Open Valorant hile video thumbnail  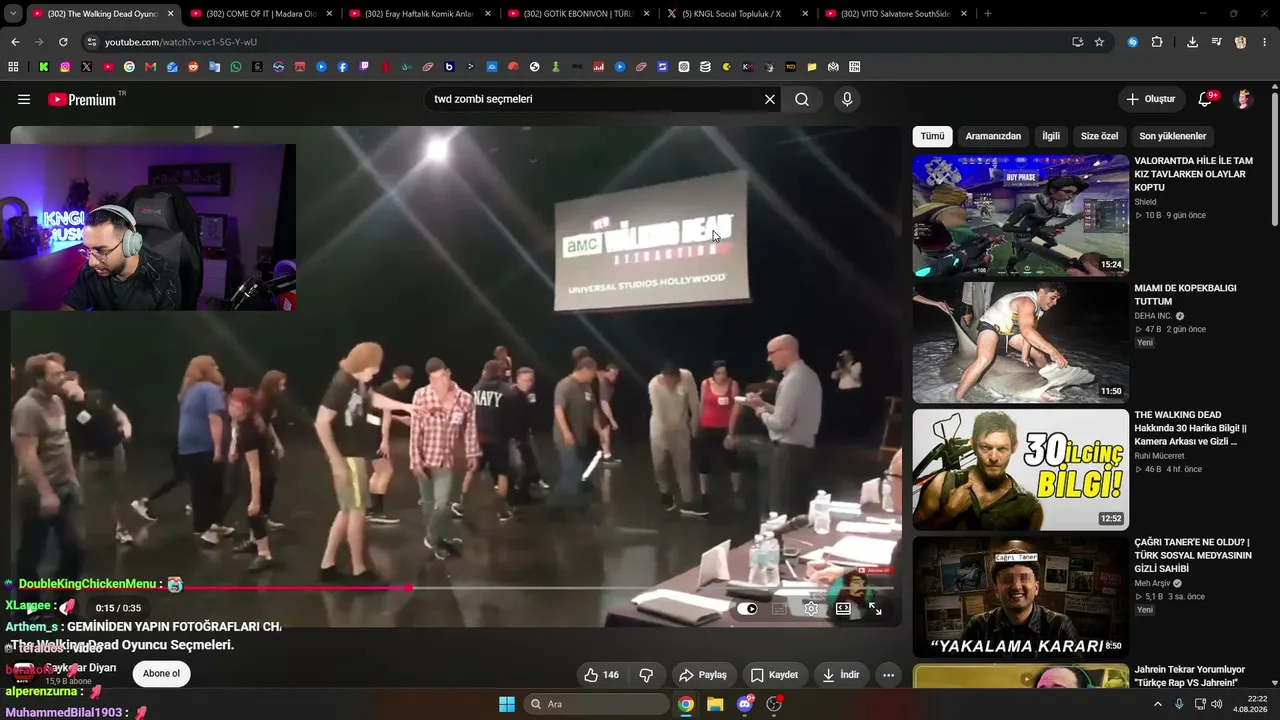[x=1020, y=215]
